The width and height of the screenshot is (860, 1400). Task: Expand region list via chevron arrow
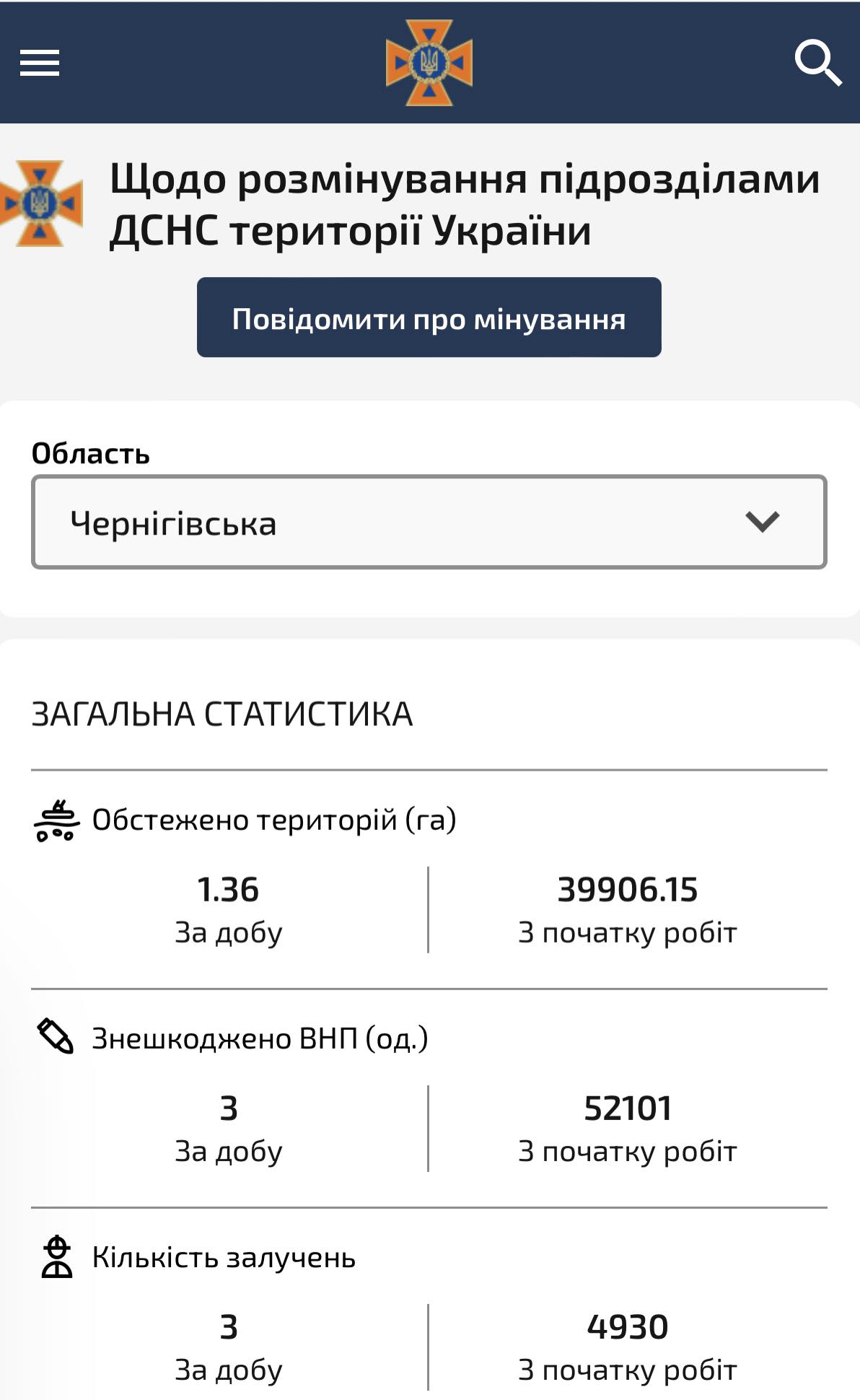point(762,522)
